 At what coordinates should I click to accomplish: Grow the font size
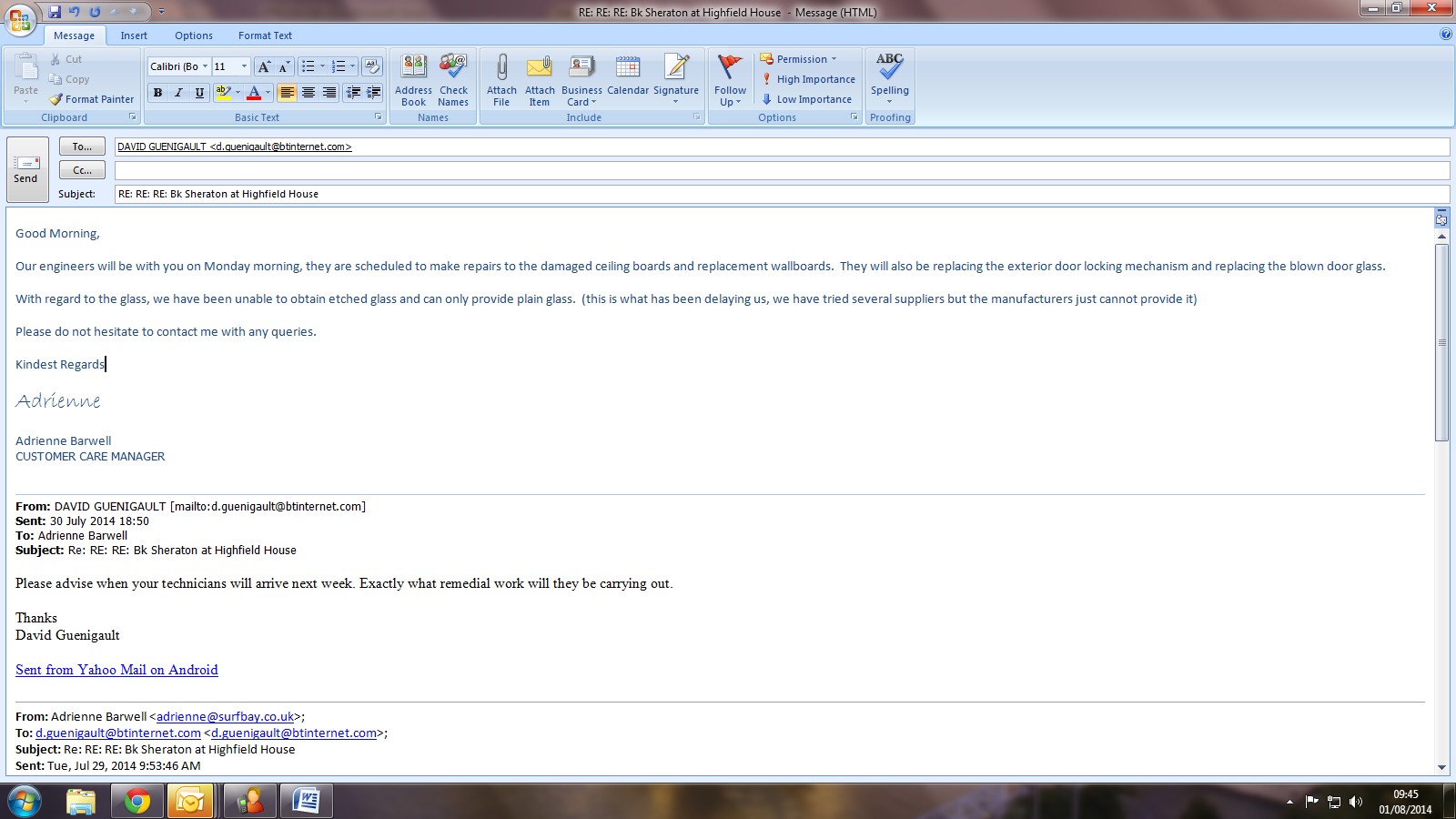[264, 66]
